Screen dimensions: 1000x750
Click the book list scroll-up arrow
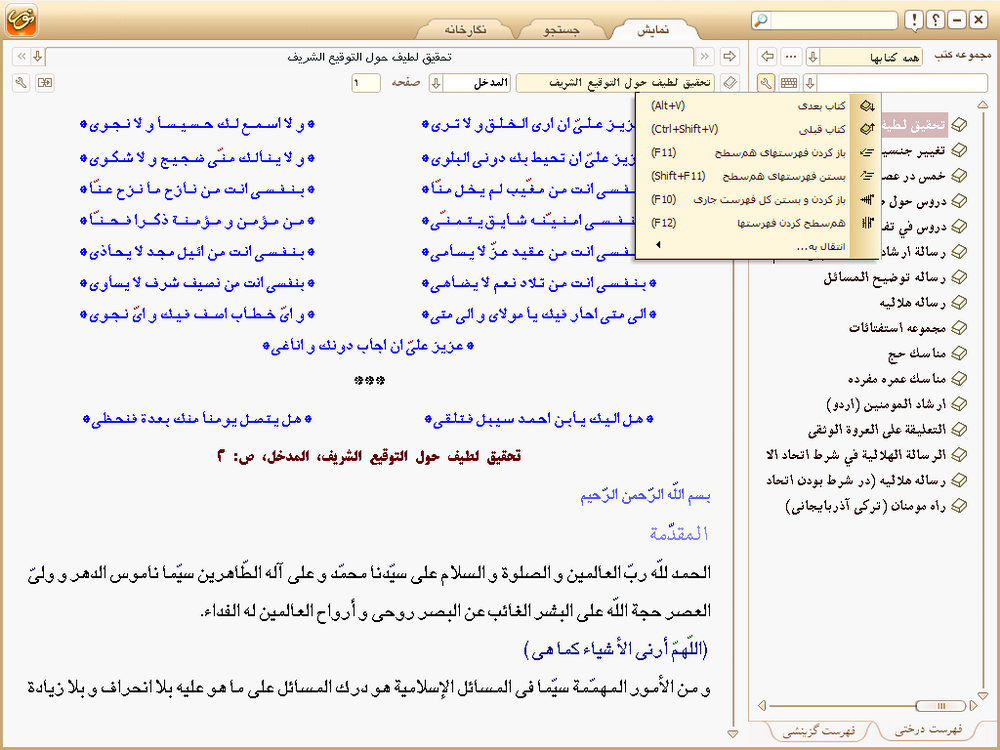983,105
